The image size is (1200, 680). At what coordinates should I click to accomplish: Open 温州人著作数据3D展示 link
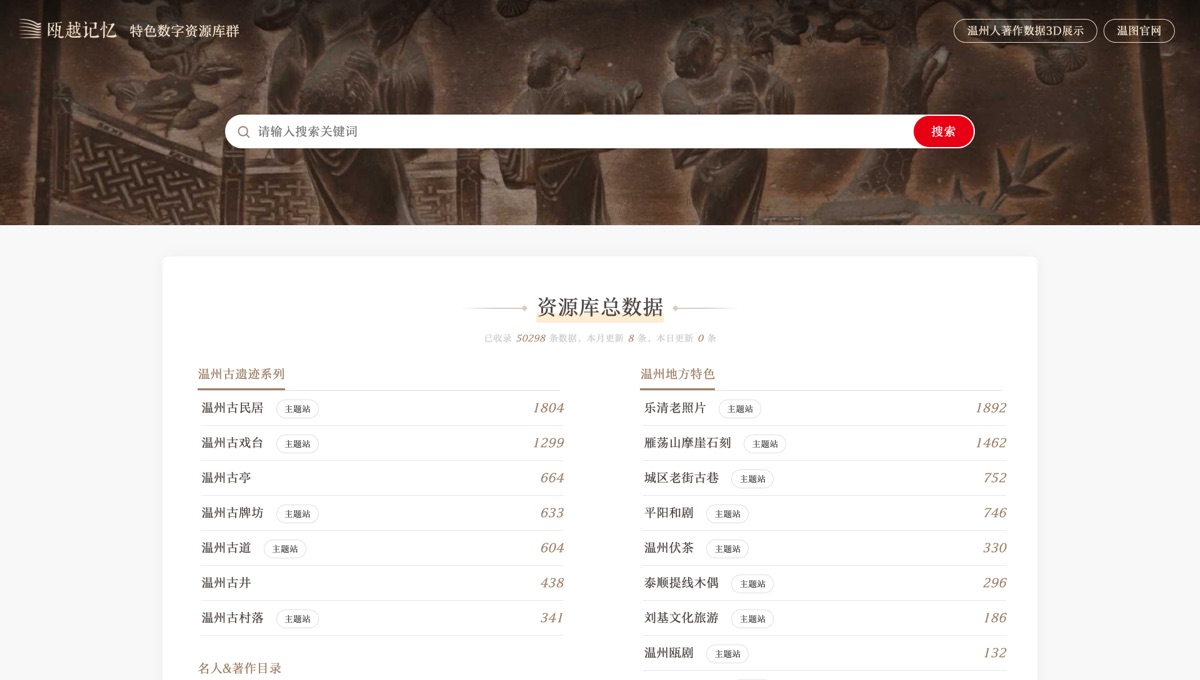click(1025, 31)
